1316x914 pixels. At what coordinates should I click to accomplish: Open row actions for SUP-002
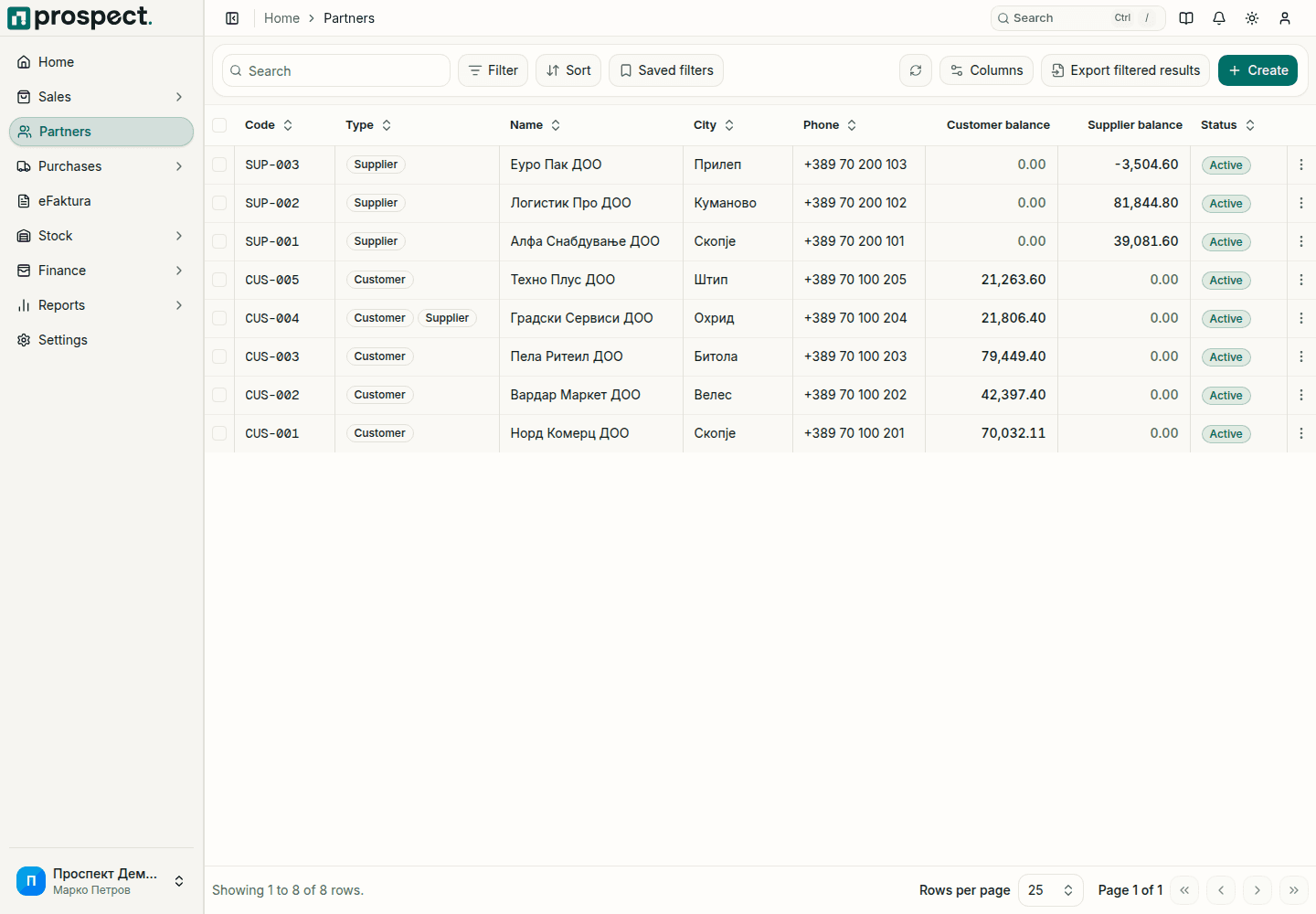click(1301, 203)
